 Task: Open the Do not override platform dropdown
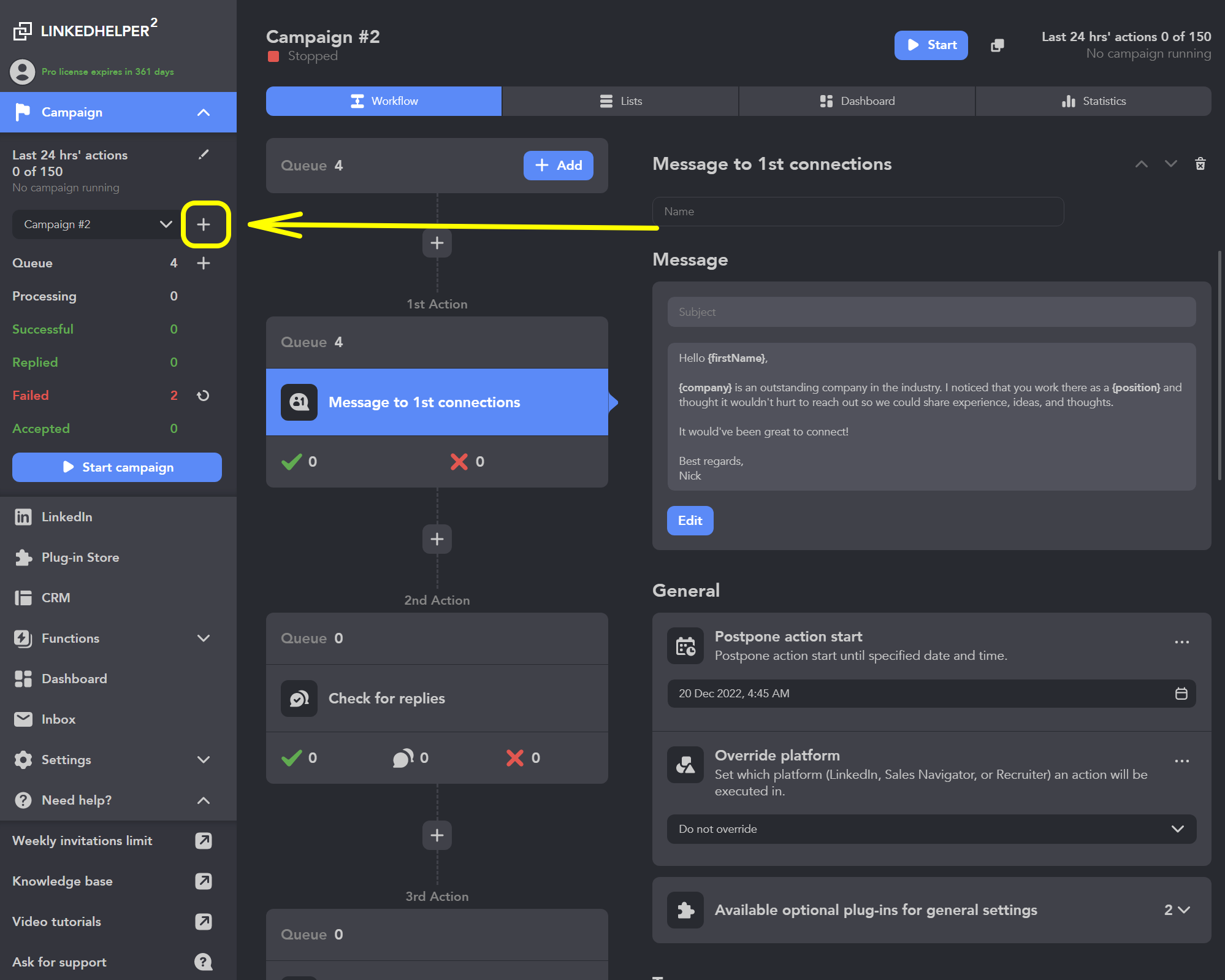(931, 829)
